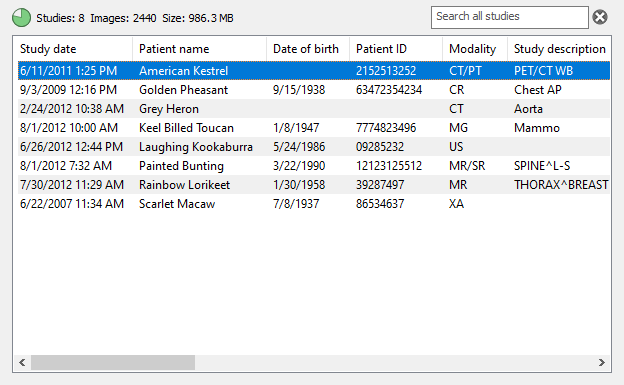This screenshot has height=385, width=624.
Task: Click date of birth 9/15/1938
Action: click(x=299, y=90)
